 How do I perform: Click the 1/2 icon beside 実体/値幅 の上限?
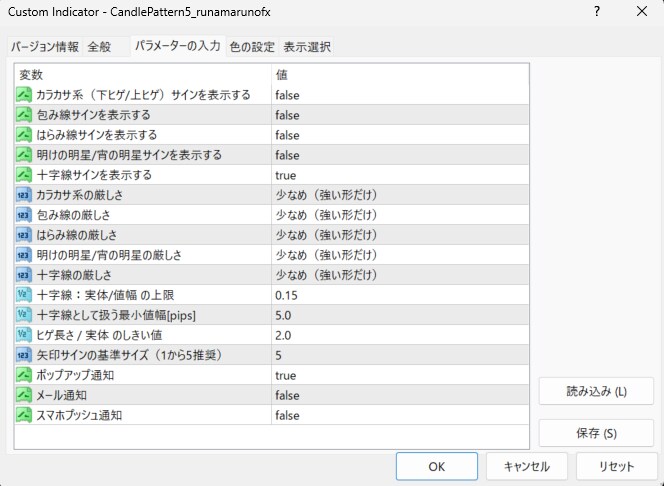[24, 295]
